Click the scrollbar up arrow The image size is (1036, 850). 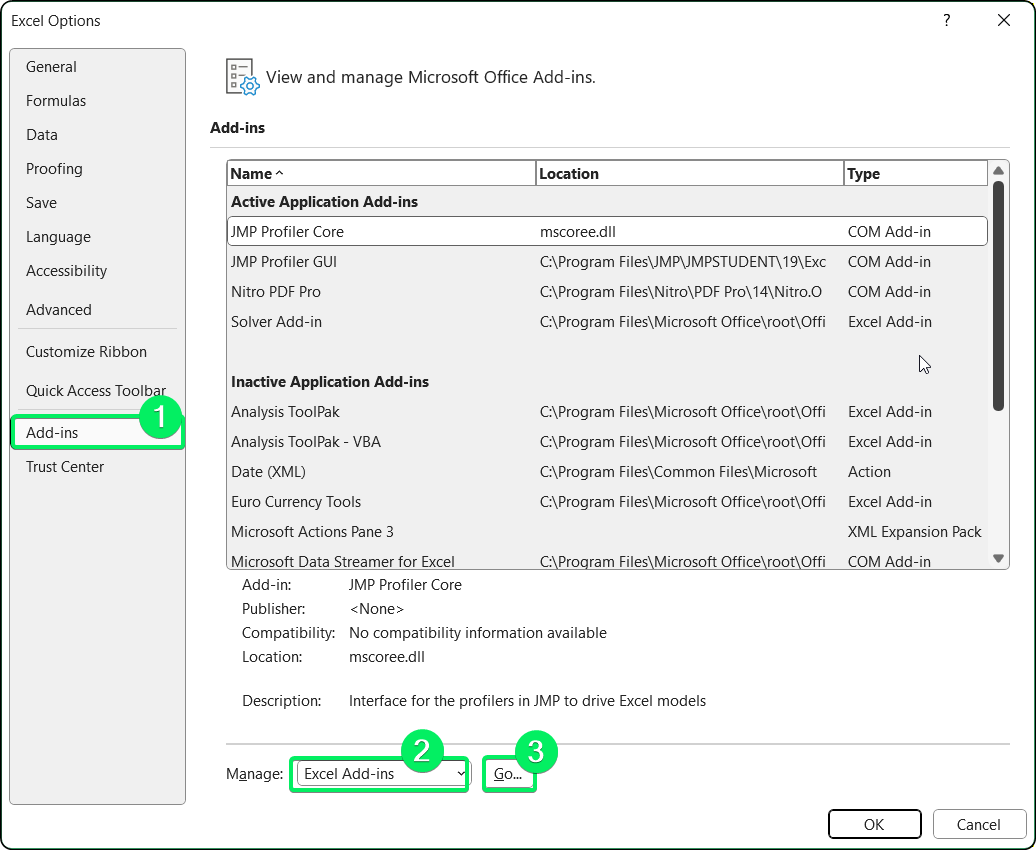(x=999, y=170)
